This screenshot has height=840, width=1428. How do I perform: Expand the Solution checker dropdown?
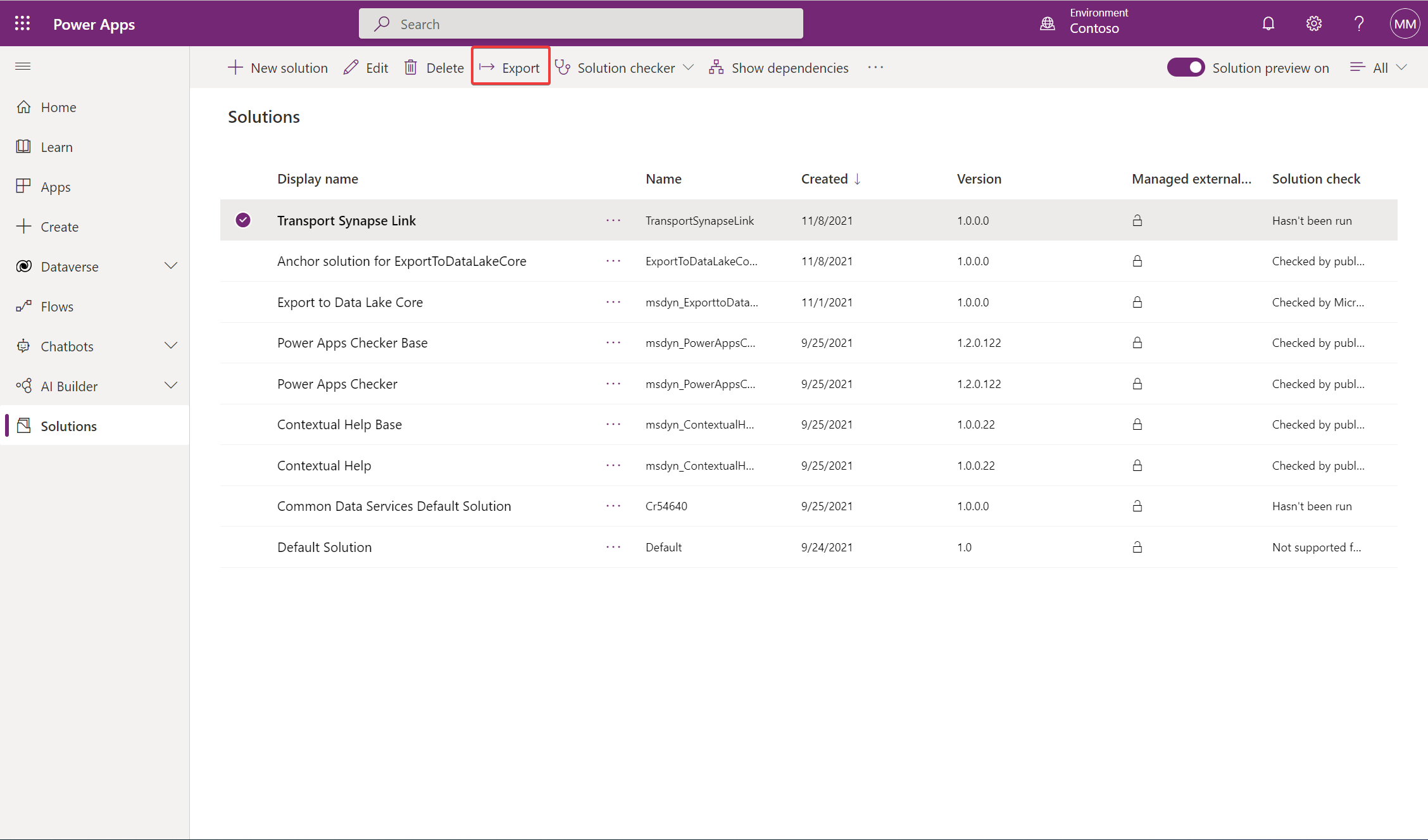click(x=691, y=67)
